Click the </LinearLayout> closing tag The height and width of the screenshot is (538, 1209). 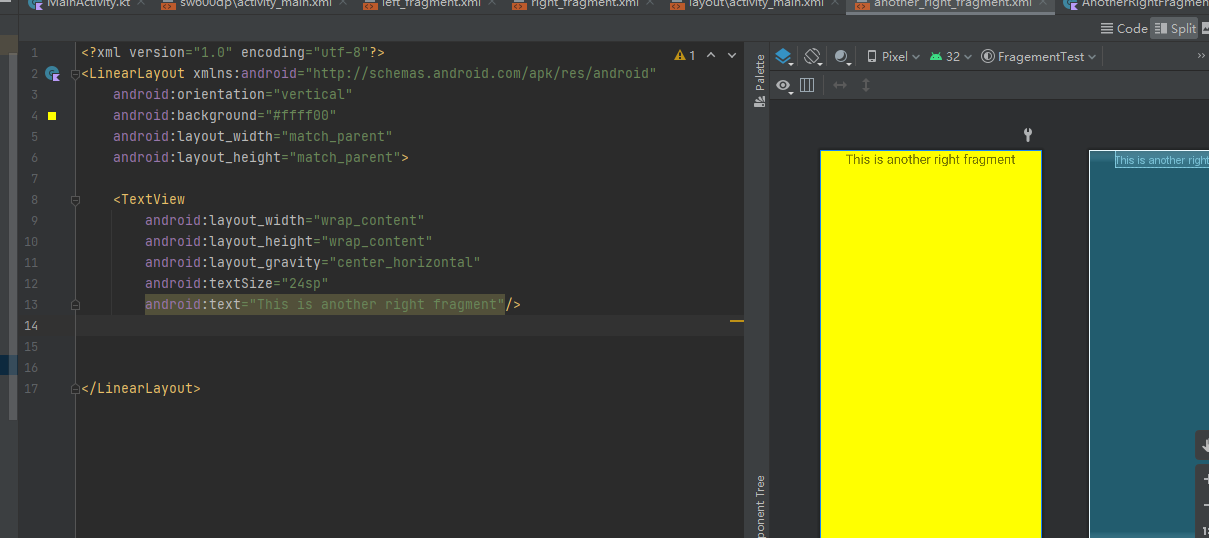coord(141,388)
